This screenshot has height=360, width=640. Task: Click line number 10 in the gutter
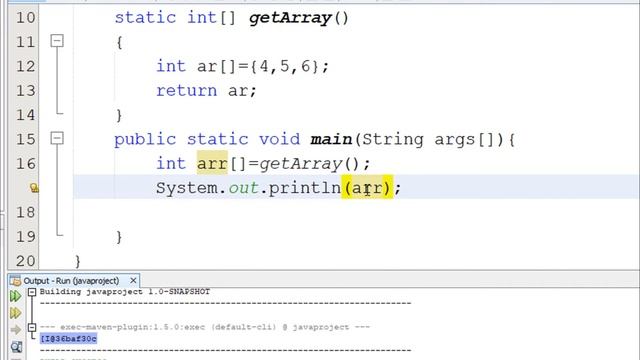26,18
